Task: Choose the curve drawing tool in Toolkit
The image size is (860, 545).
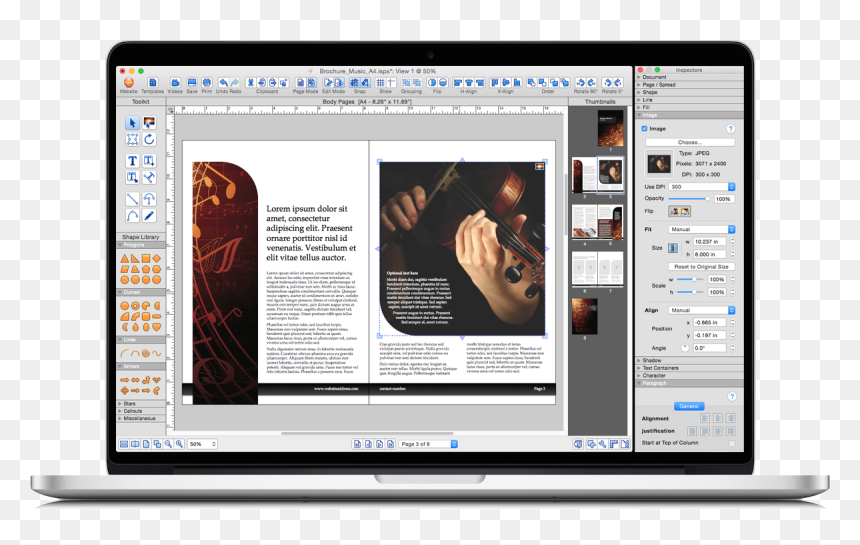Action: (132, 216)
